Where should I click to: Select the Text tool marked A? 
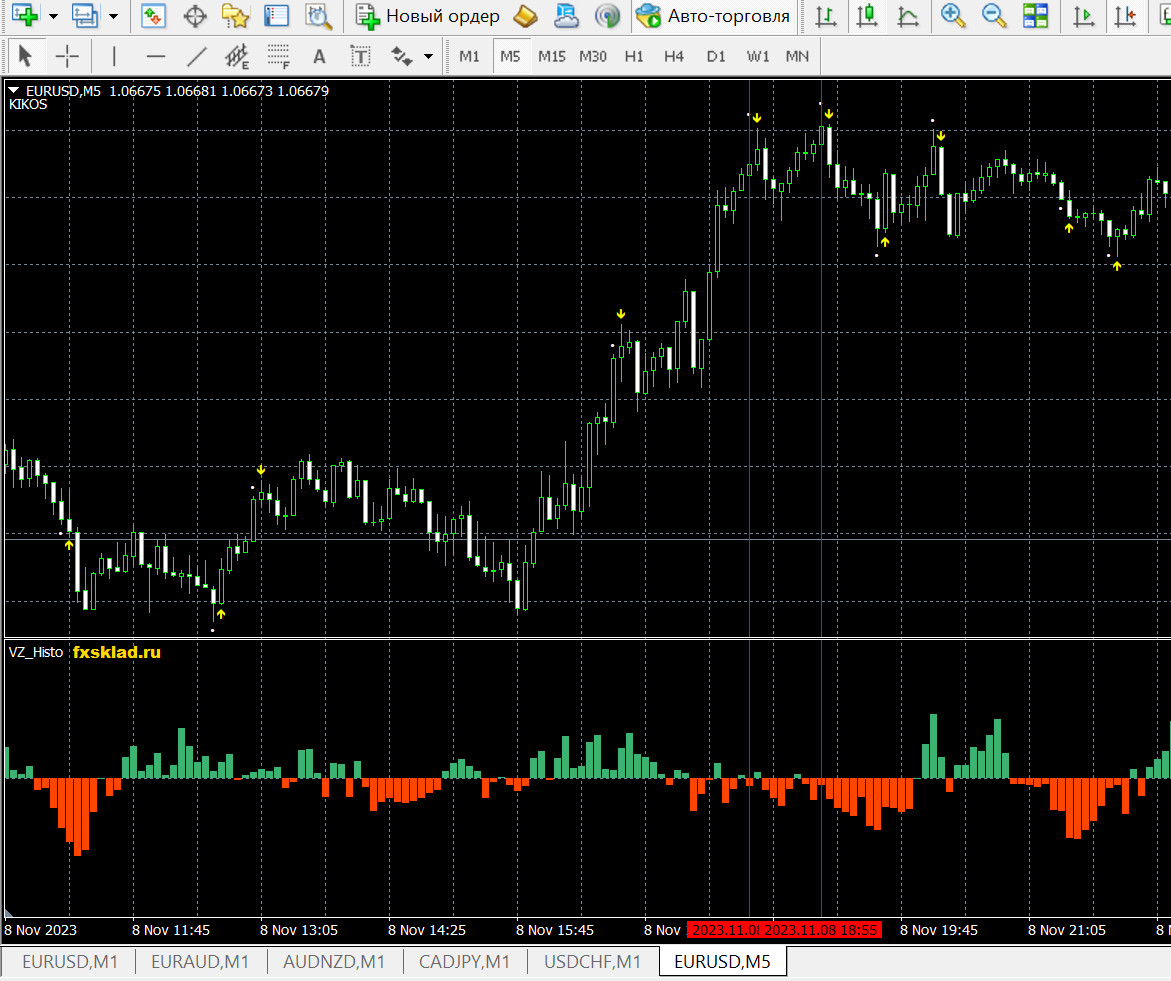tap(320, 56)
